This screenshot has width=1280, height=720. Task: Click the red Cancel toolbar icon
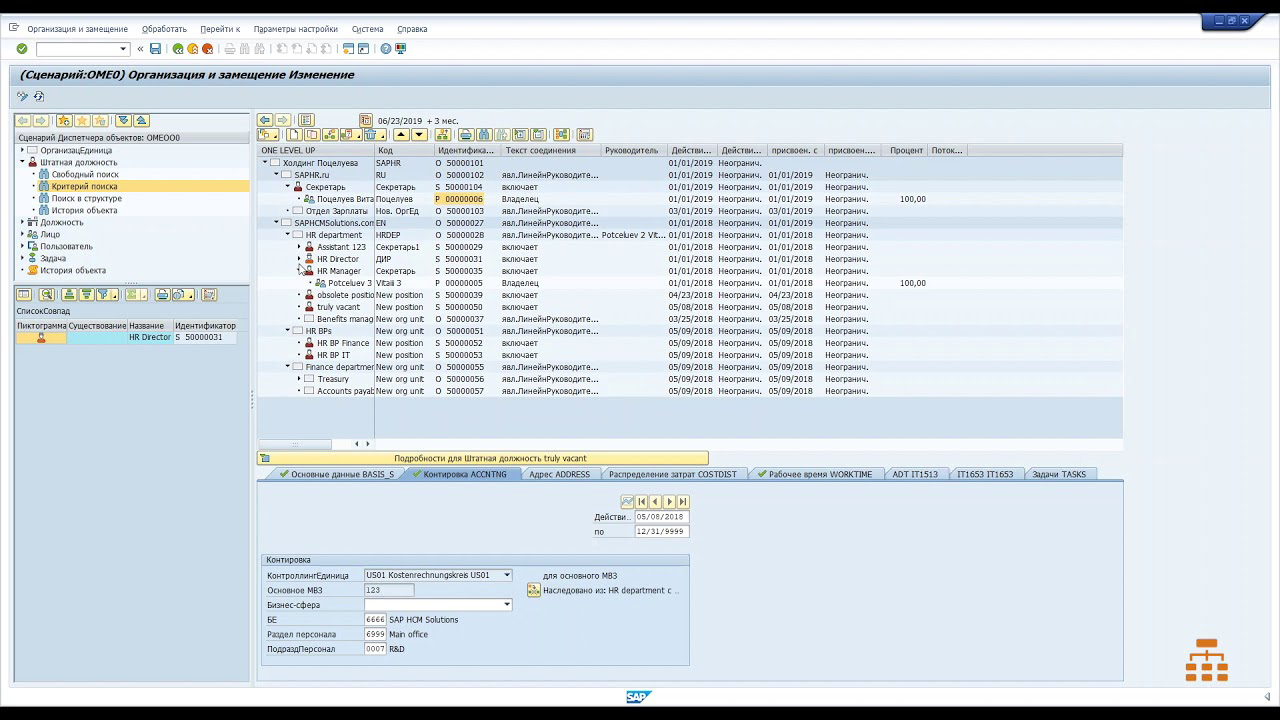point(207,49)
